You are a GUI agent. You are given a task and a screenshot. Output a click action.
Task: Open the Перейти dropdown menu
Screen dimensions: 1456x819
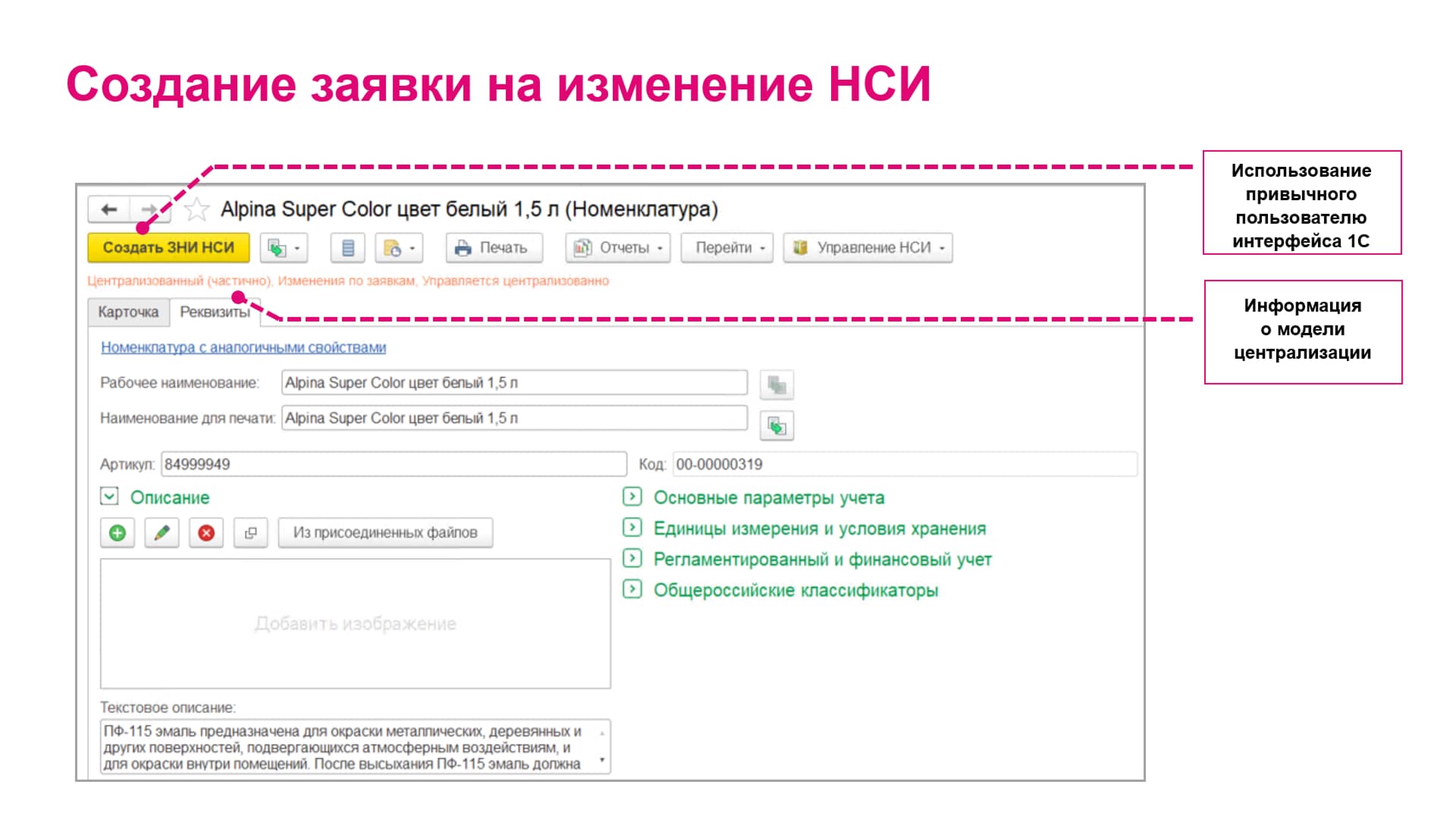727,248
